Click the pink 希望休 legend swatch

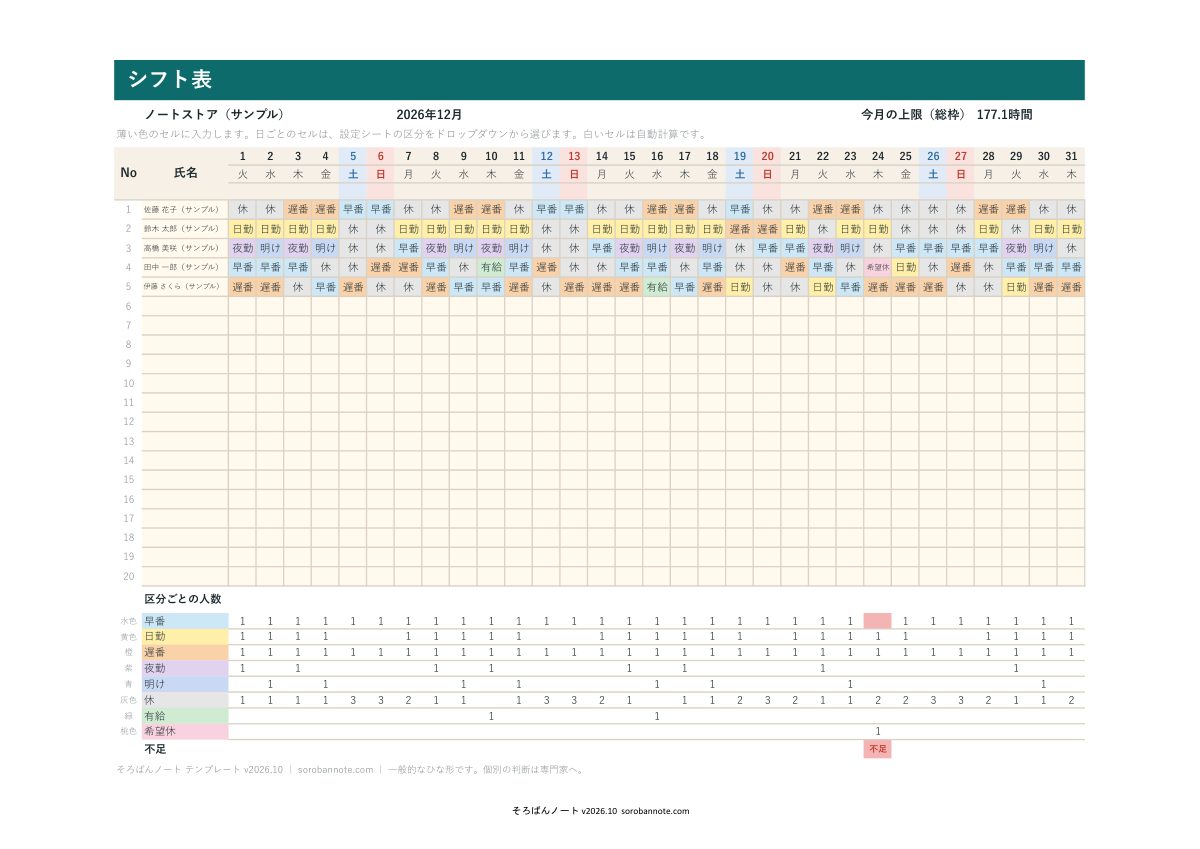coord(185,732)
